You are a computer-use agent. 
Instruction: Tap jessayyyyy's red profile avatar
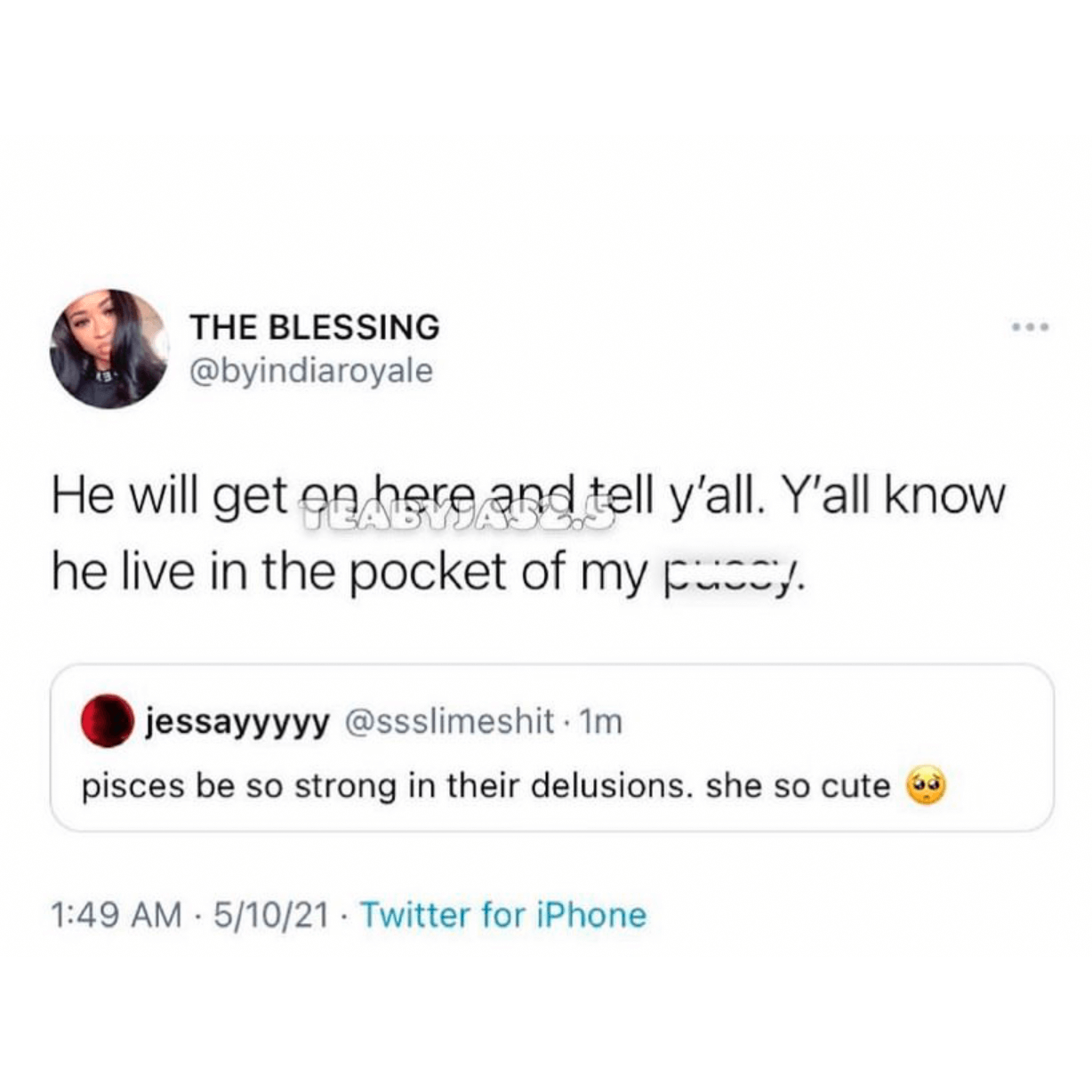point(107,722)
